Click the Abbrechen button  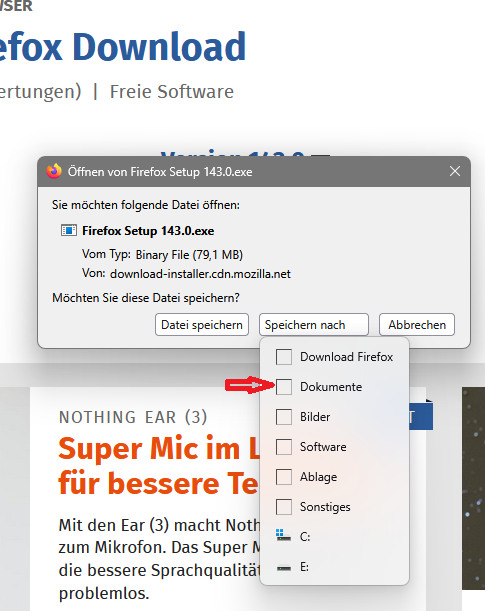417,325
